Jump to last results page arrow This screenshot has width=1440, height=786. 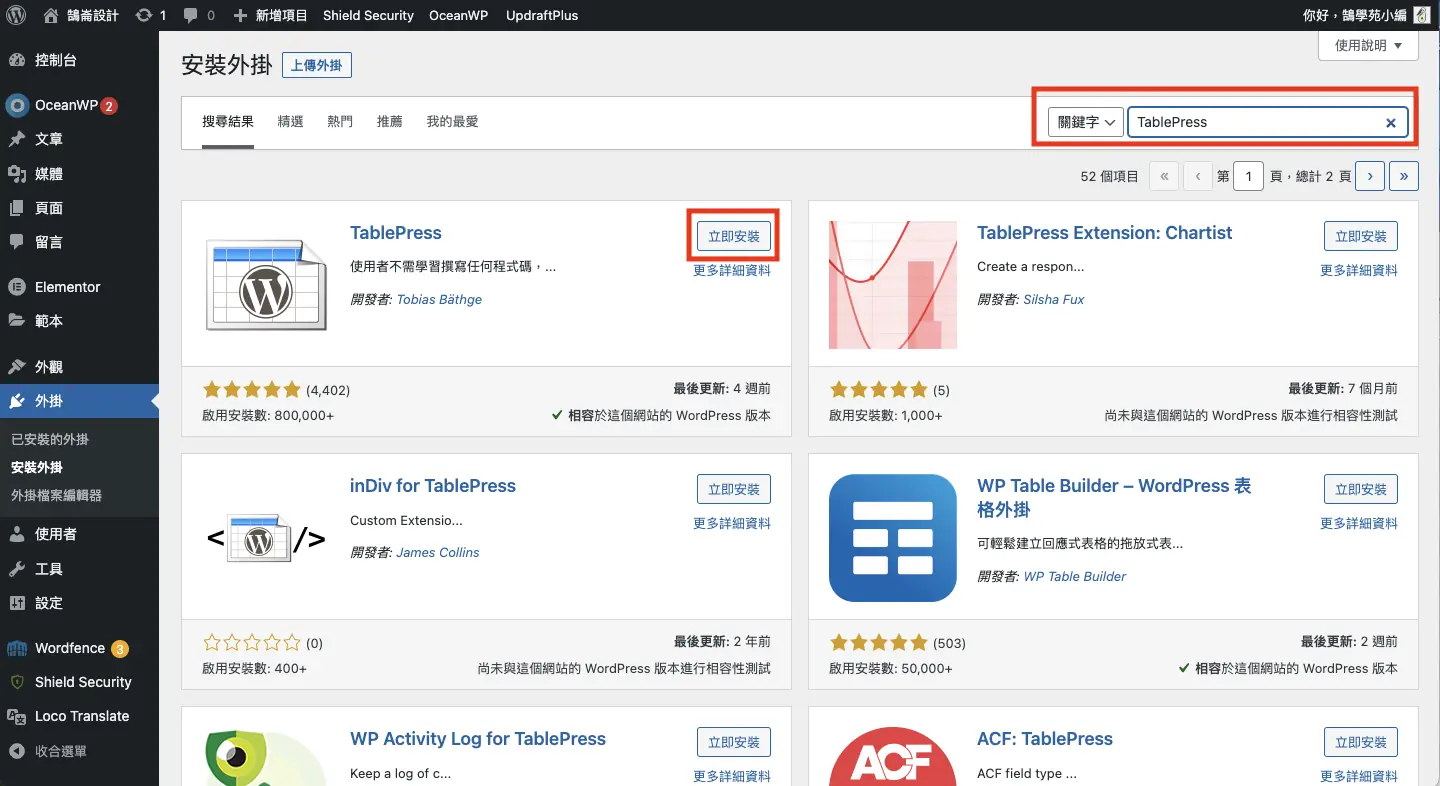pos(1404,176)
